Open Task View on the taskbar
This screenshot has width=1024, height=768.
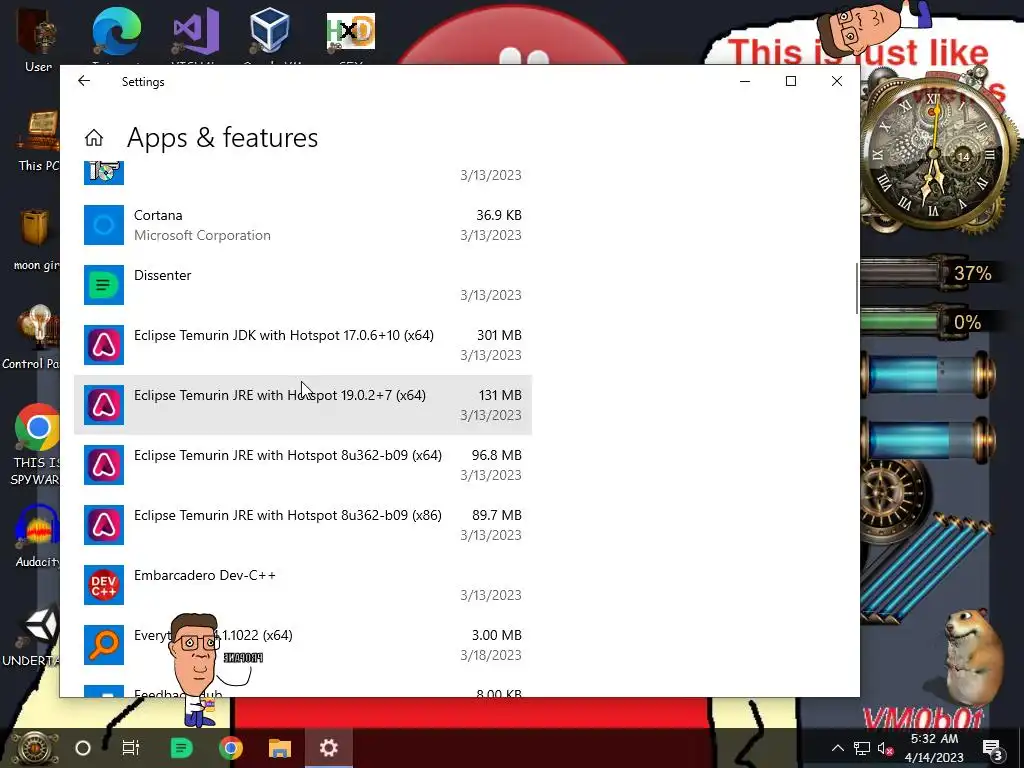[x=131, y=748]
